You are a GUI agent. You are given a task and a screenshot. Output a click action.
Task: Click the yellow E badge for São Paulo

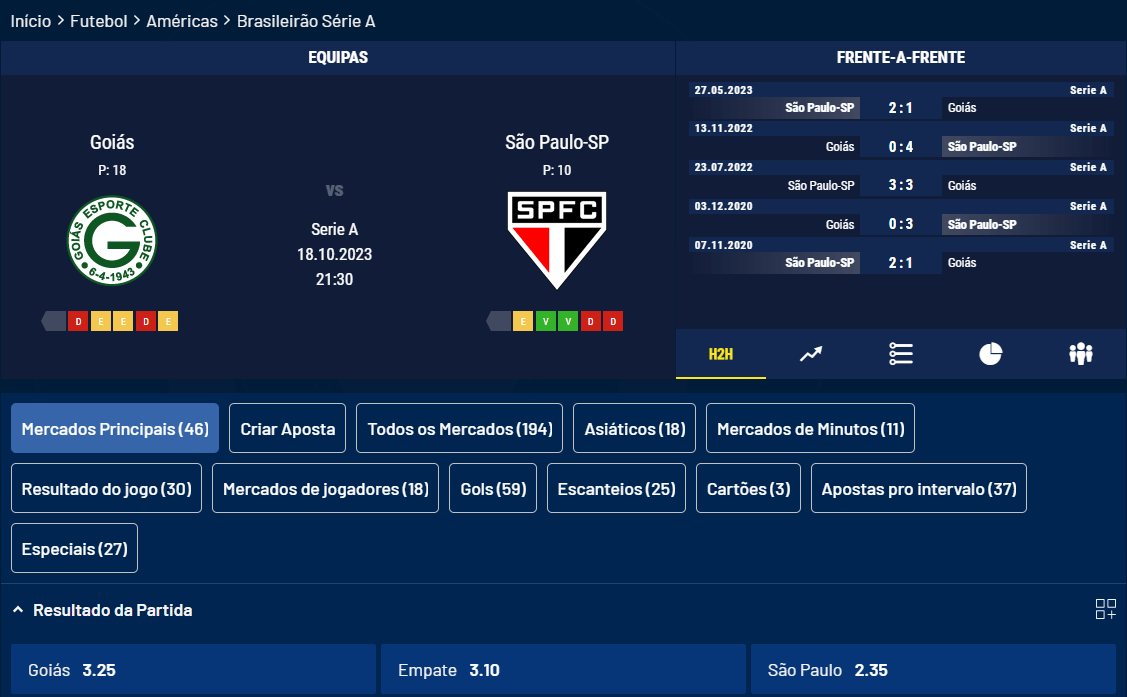click(x=523, y=321)
